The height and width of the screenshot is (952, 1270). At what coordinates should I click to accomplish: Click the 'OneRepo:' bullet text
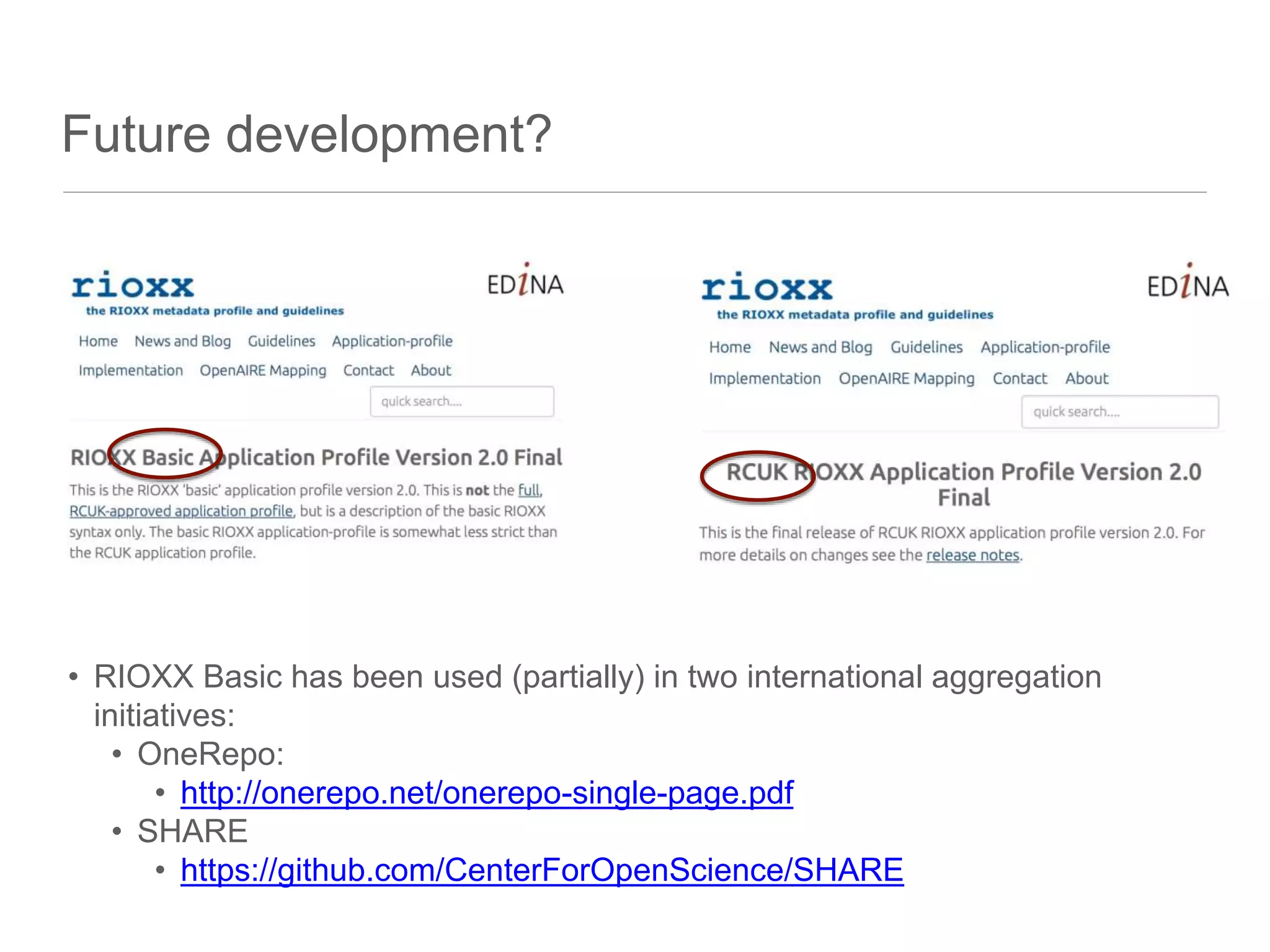pos(211,754)
